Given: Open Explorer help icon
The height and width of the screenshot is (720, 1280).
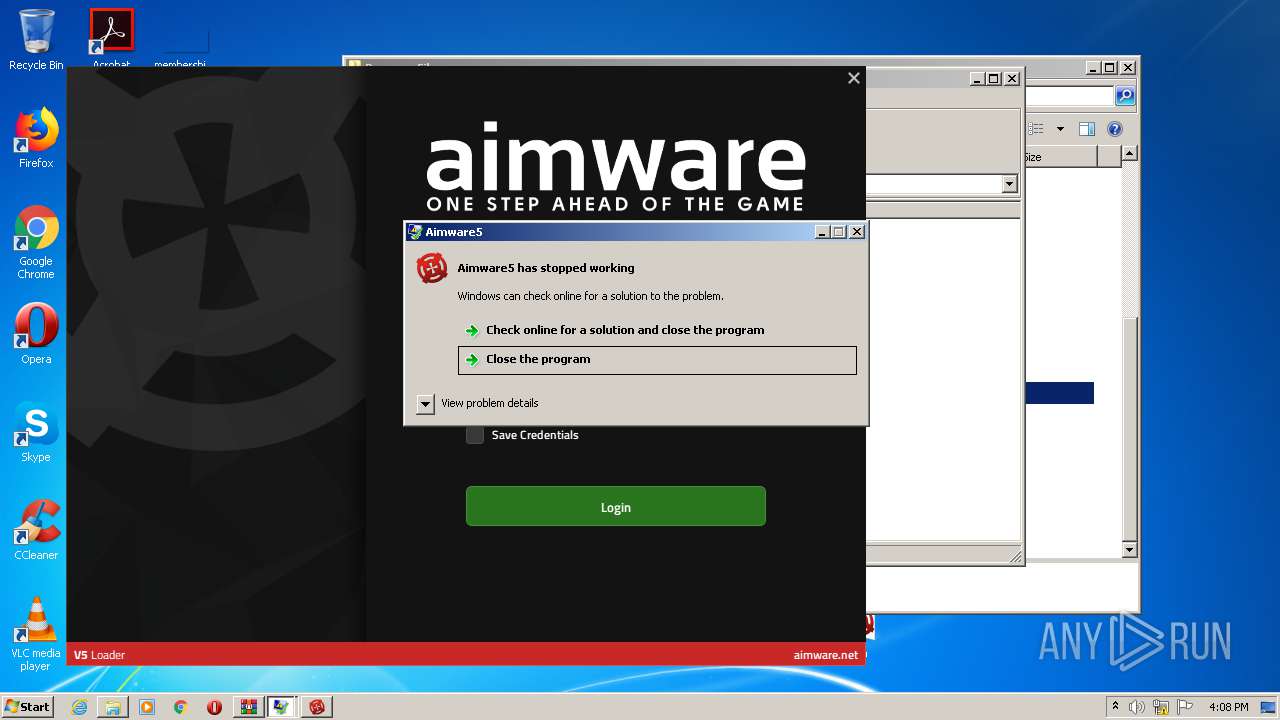Looking at the screenshot, I should click(1115, 129).
